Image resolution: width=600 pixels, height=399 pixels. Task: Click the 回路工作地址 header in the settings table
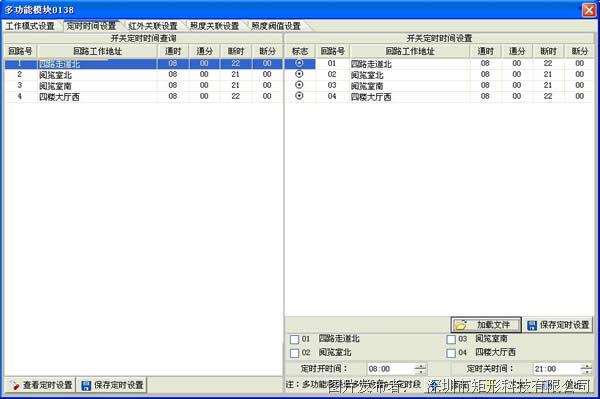[x=410, y=51]
